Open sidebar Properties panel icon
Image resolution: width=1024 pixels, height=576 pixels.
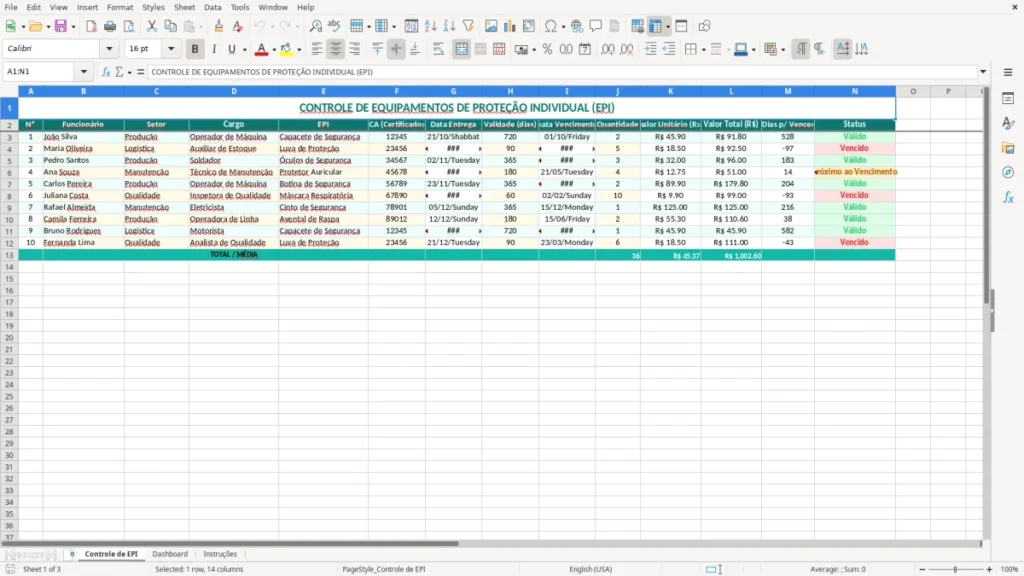click(1008, 99)
